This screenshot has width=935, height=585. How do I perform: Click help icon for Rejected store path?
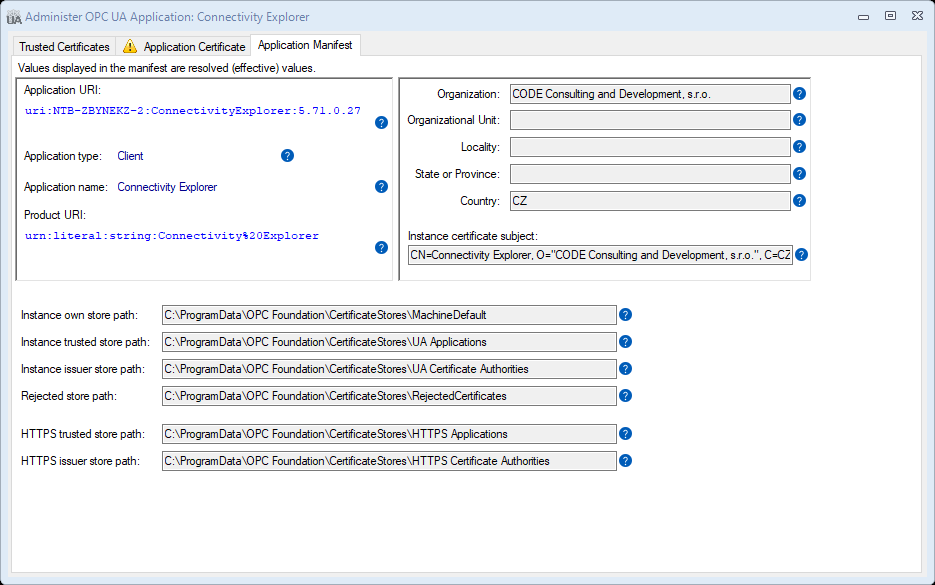coord(625,396)
